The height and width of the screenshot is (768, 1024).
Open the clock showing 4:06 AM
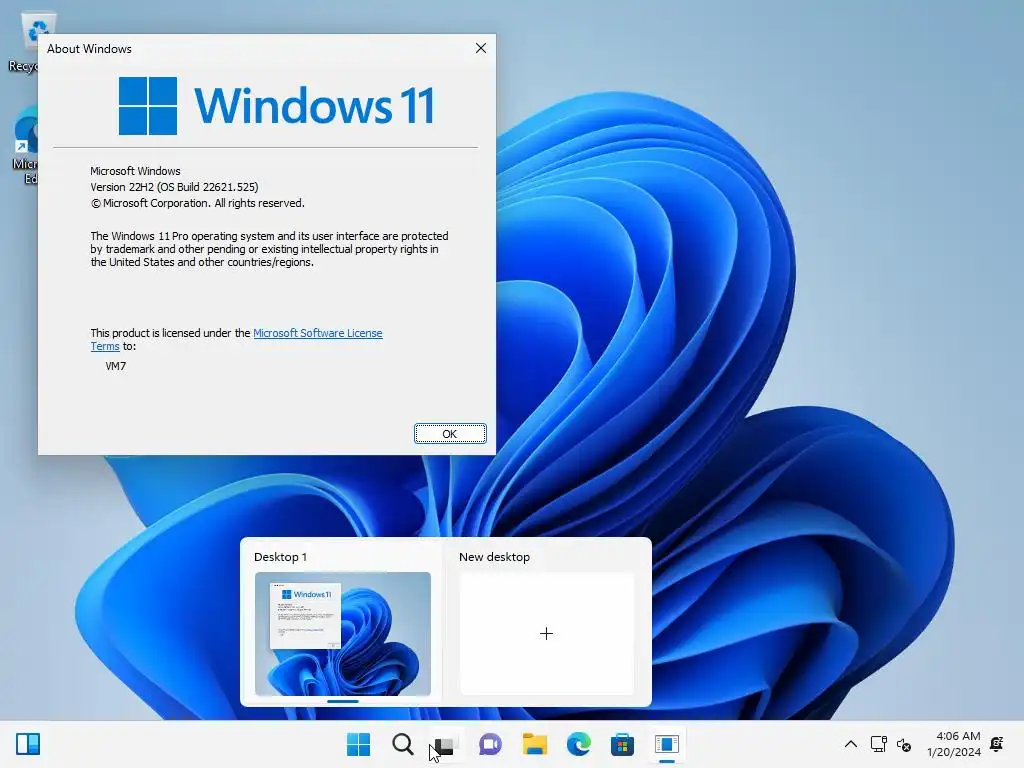point(954,744)
